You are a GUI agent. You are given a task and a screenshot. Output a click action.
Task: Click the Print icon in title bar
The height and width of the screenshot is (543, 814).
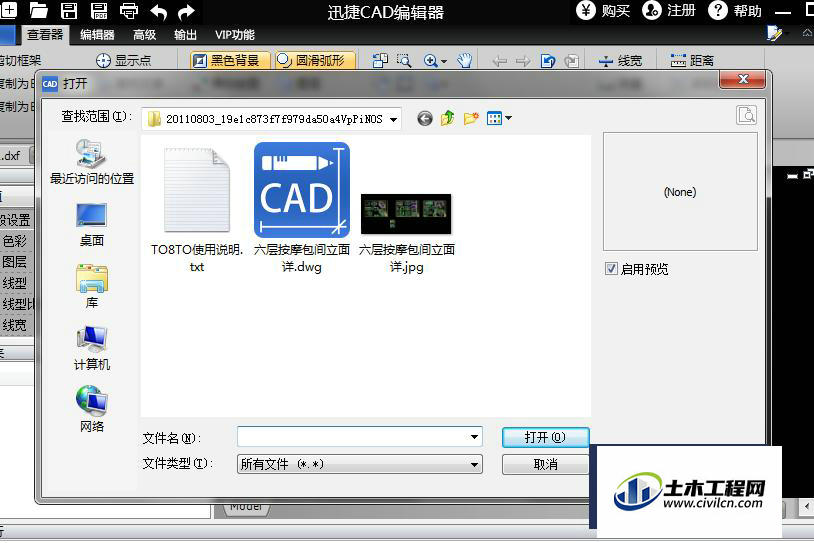129,10
